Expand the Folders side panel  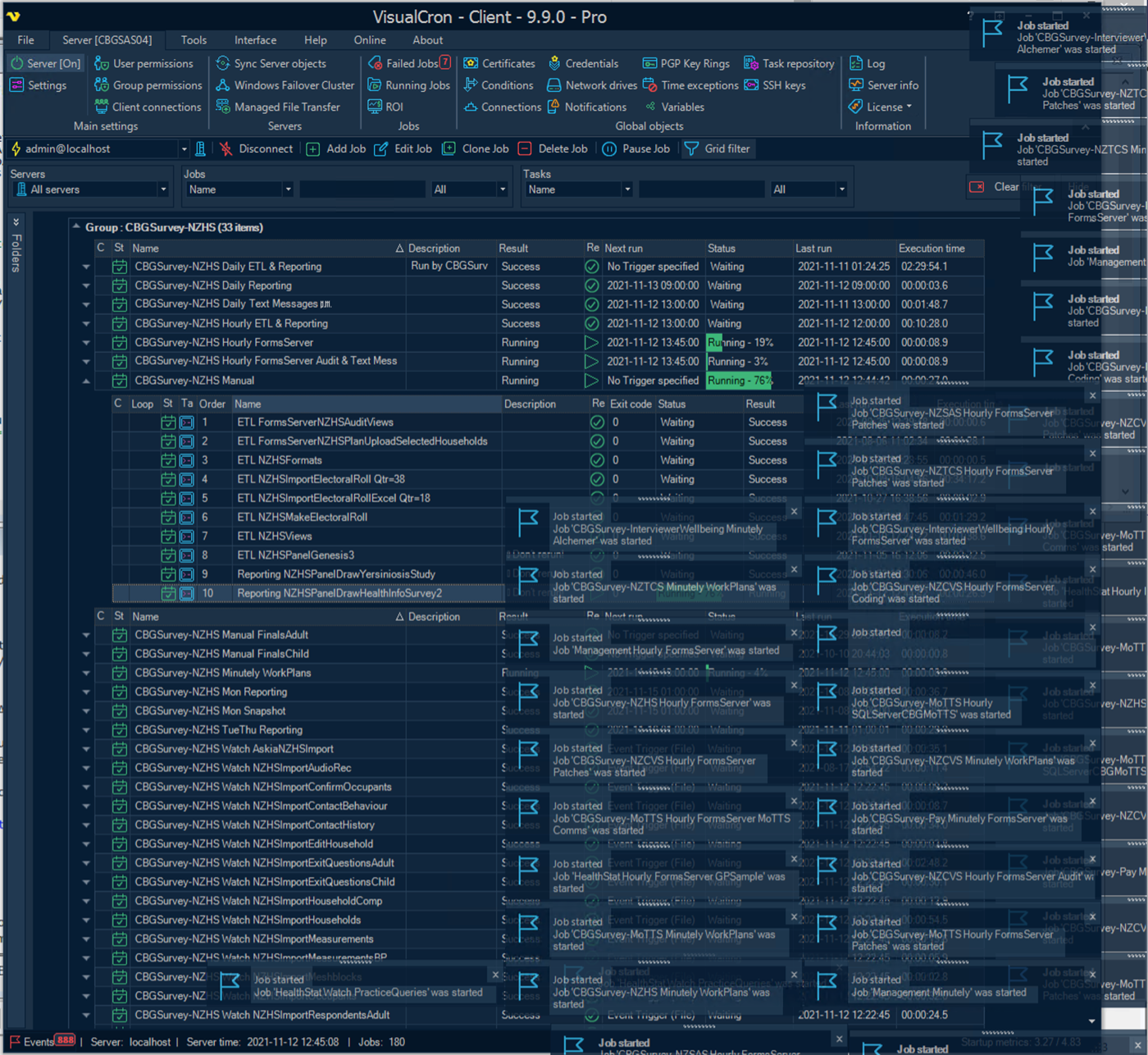[16, 222]
